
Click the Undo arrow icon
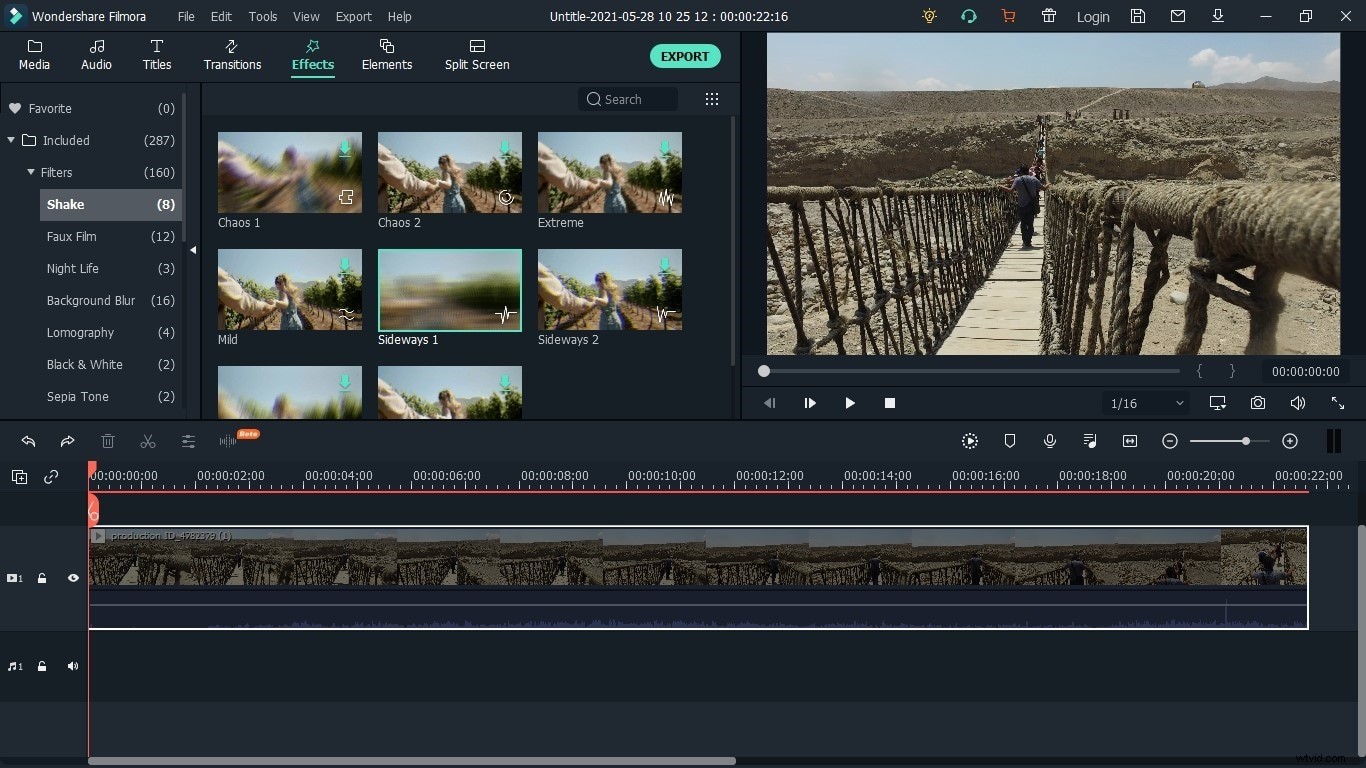[28, 442]
